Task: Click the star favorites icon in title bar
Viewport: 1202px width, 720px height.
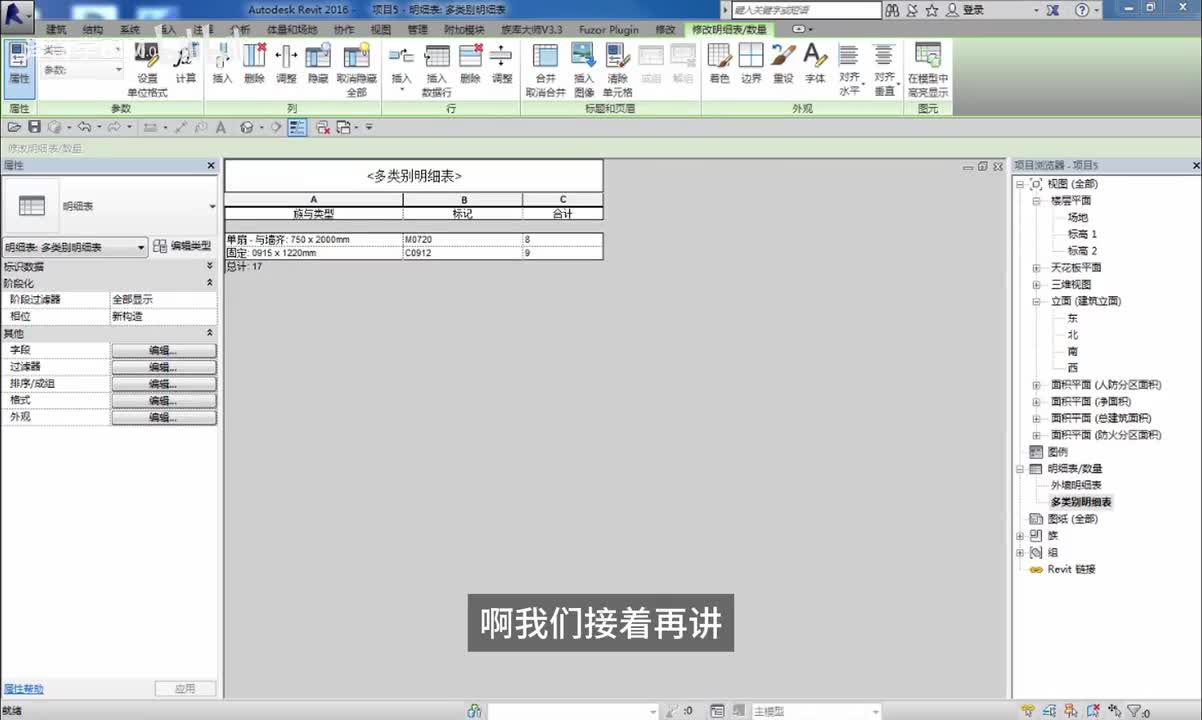Action: point(932,10)
